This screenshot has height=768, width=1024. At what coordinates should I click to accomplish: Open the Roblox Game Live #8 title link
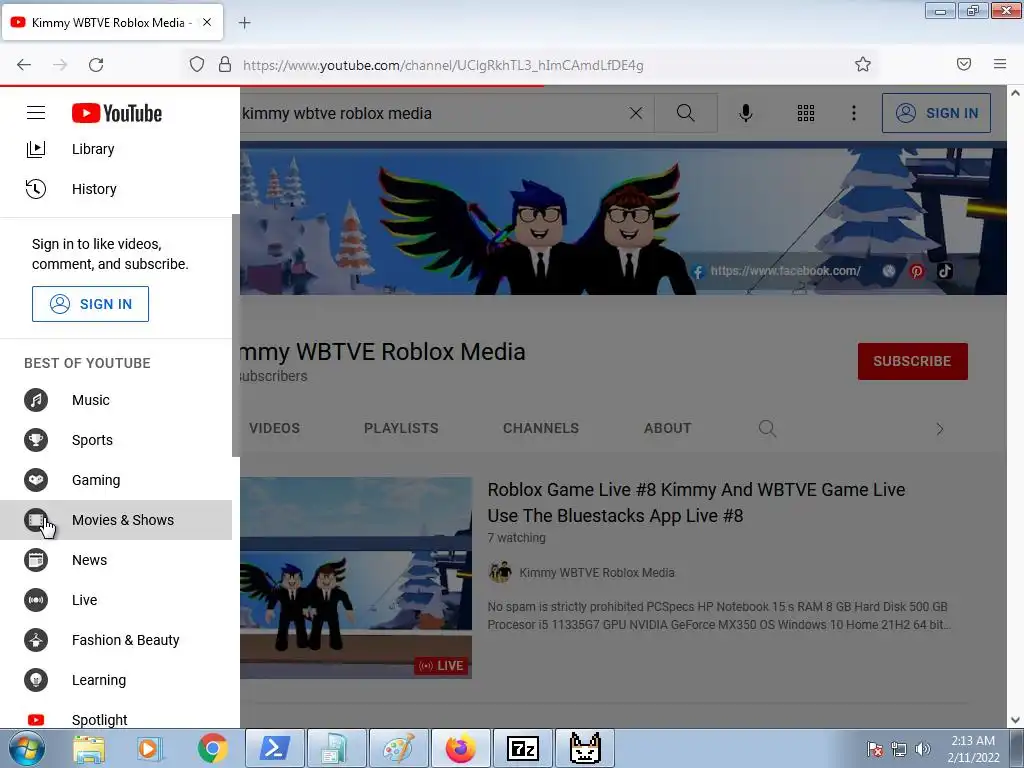pos(696,502)
